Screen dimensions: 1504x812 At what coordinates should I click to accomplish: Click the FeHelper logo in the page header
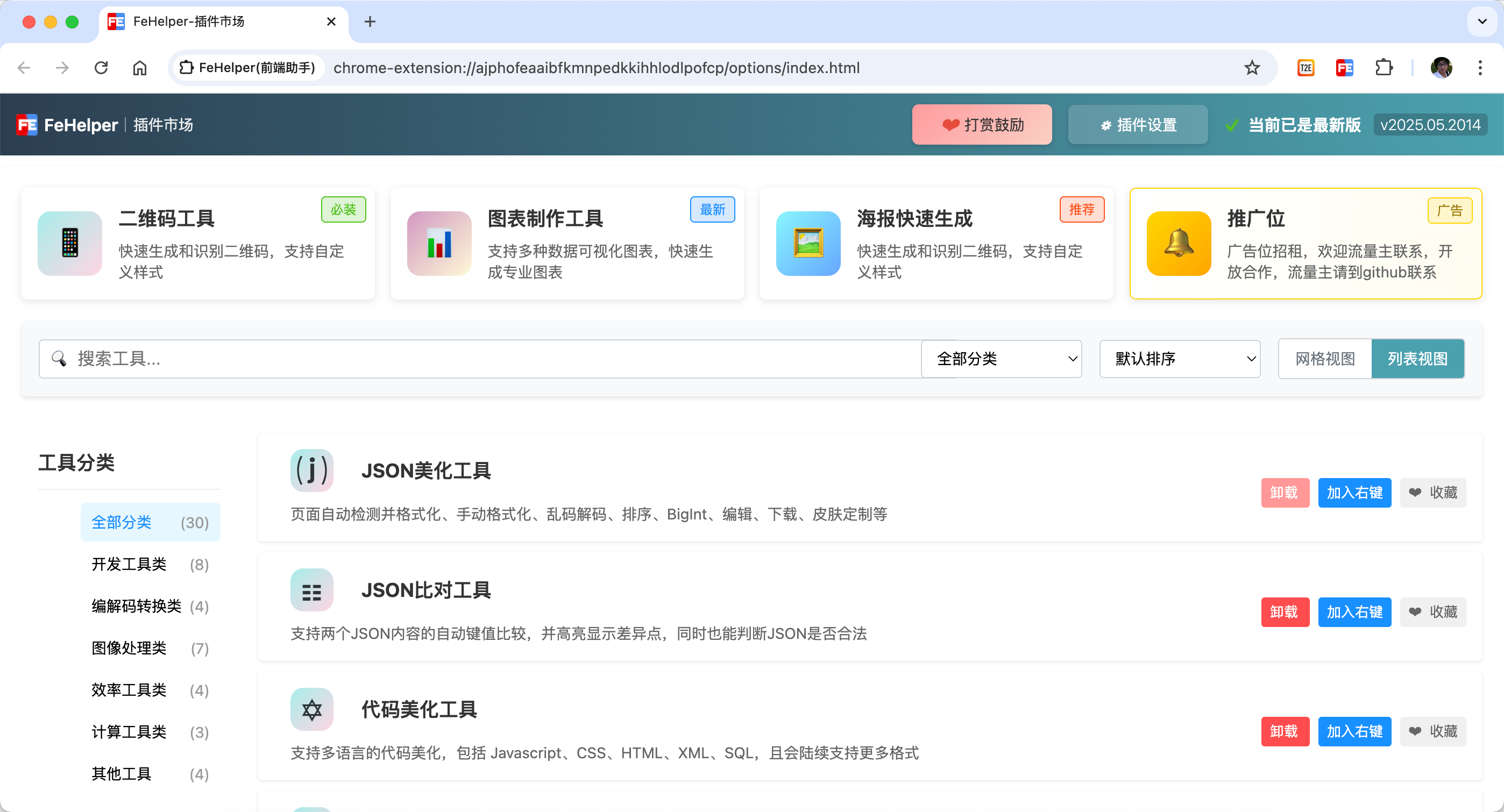[x=27, y=125]
